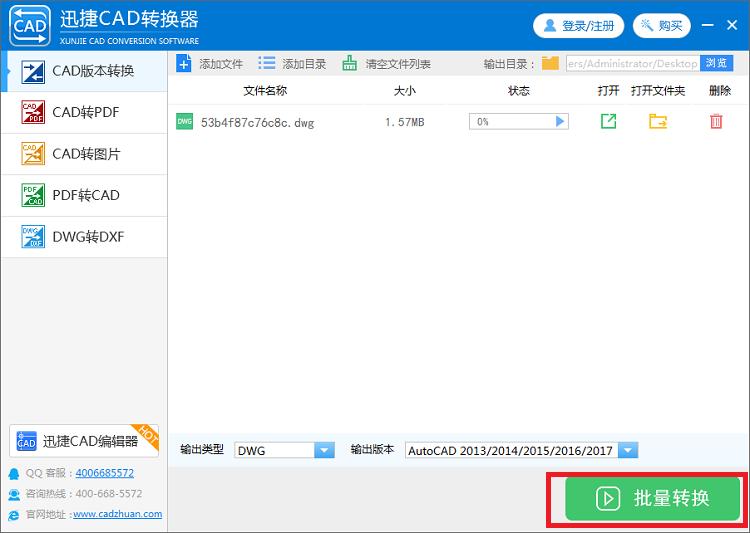Open QQ support link 4006685572

pyautogui.click(x=105, y=473)
